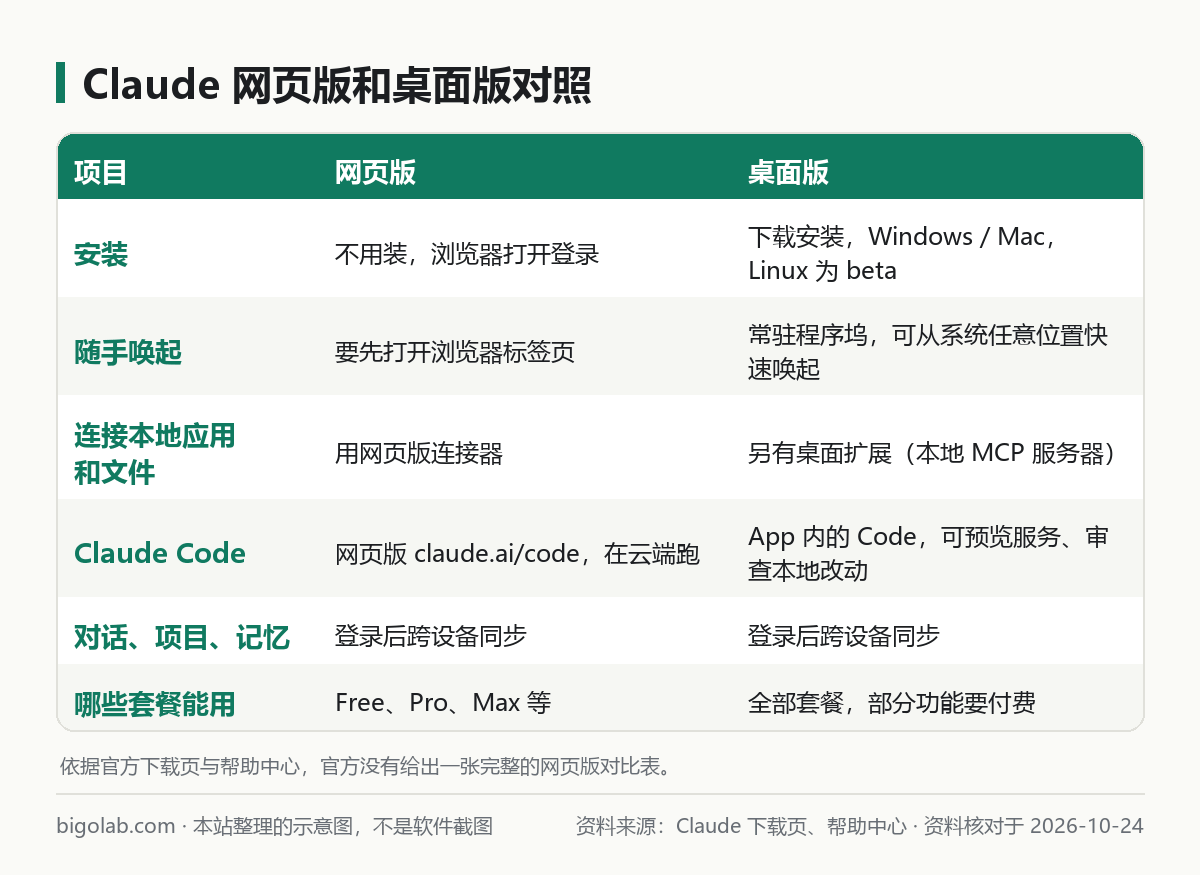Click the title 'Claude 网页版和桌面版对照'
The width and height of the screenshot is (1200, 875).
[x=336, y=85]
